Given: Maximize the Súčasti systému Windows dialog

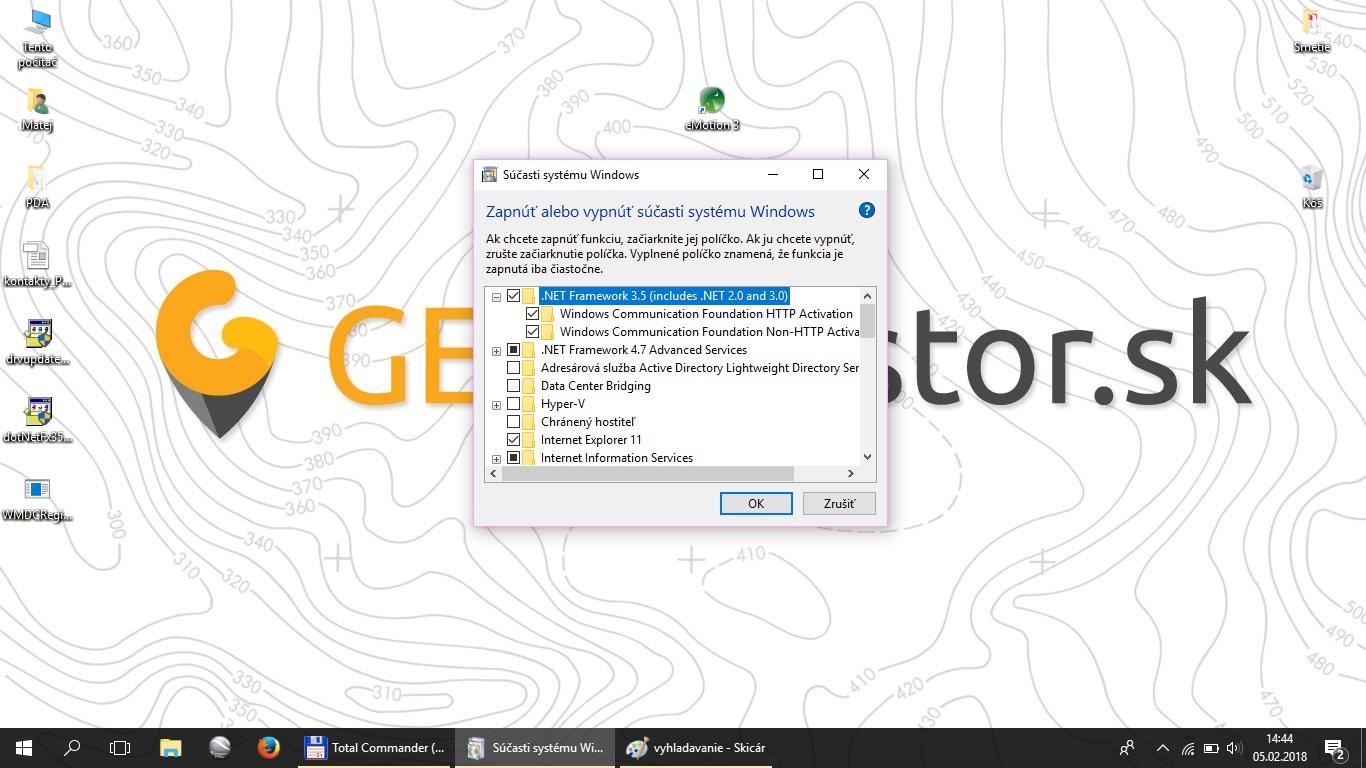Looking at the screenshot, I should tap(818, 174).
